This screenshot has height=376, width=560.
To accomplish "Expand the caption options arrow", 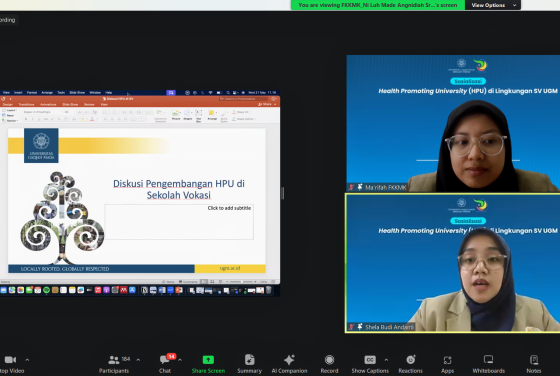I will coord(386,360).
